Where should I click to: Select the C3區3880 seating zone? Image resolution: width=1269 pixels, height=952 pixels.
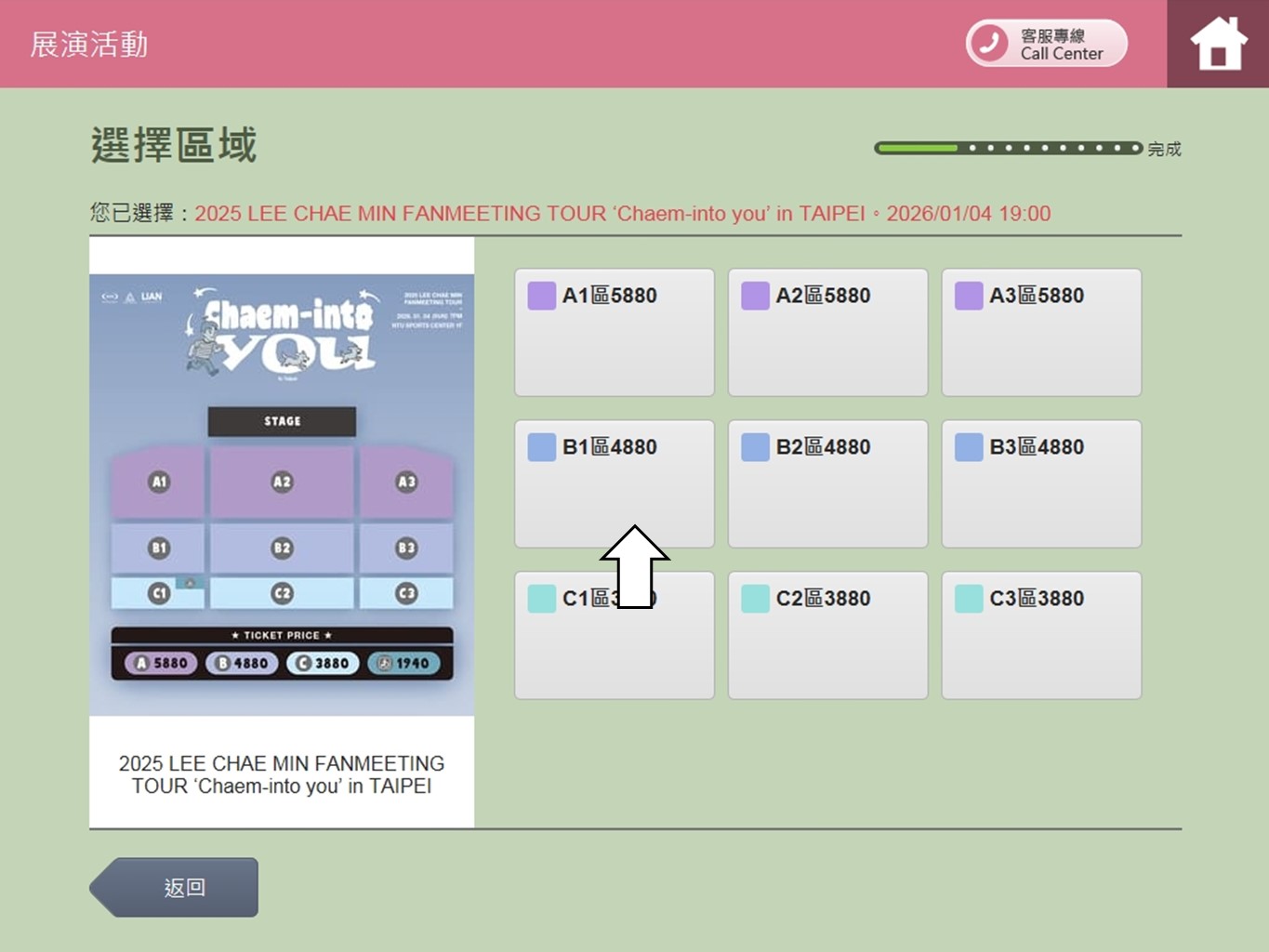coord(1041,635)
